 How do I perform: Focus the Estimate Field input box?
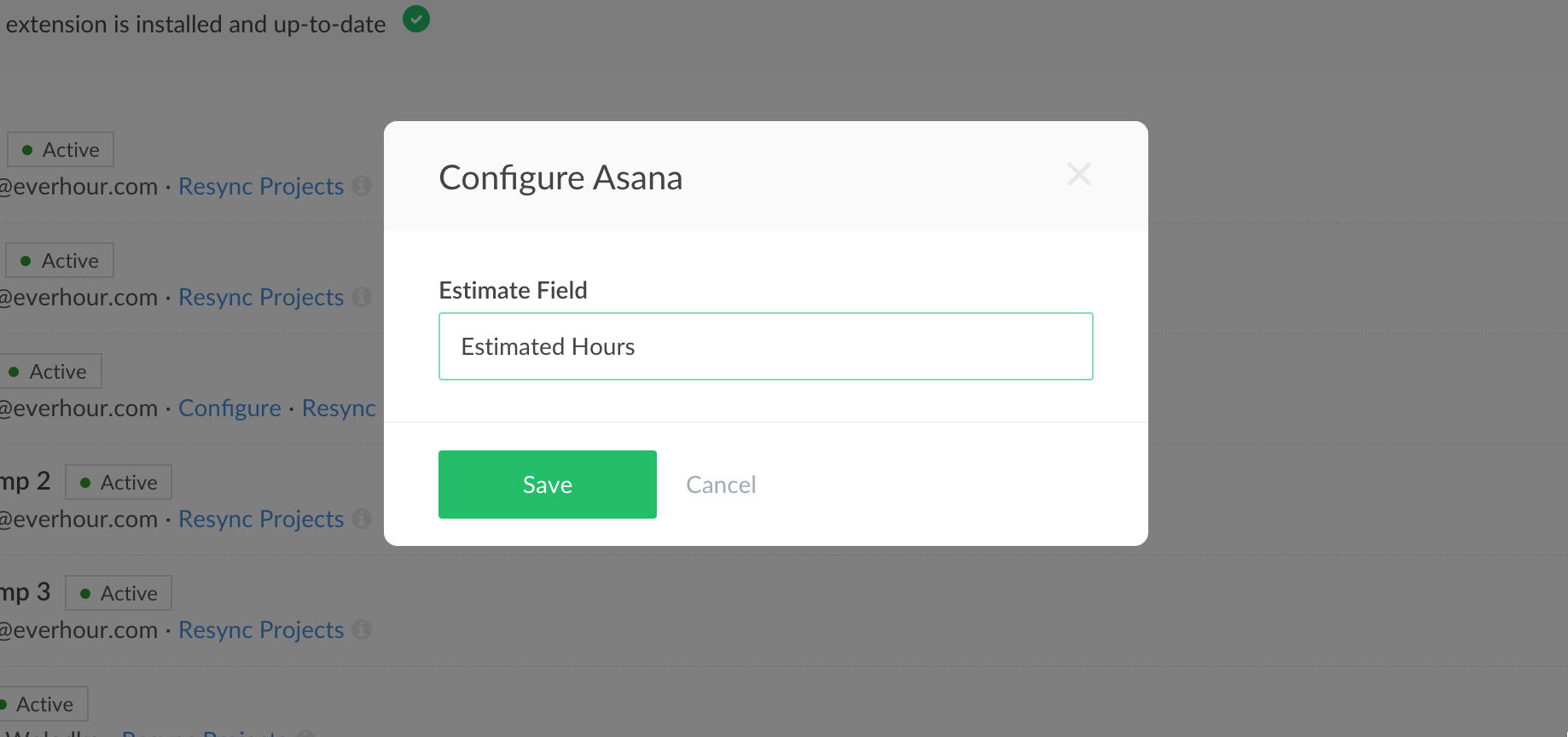(x=765, y=346)
